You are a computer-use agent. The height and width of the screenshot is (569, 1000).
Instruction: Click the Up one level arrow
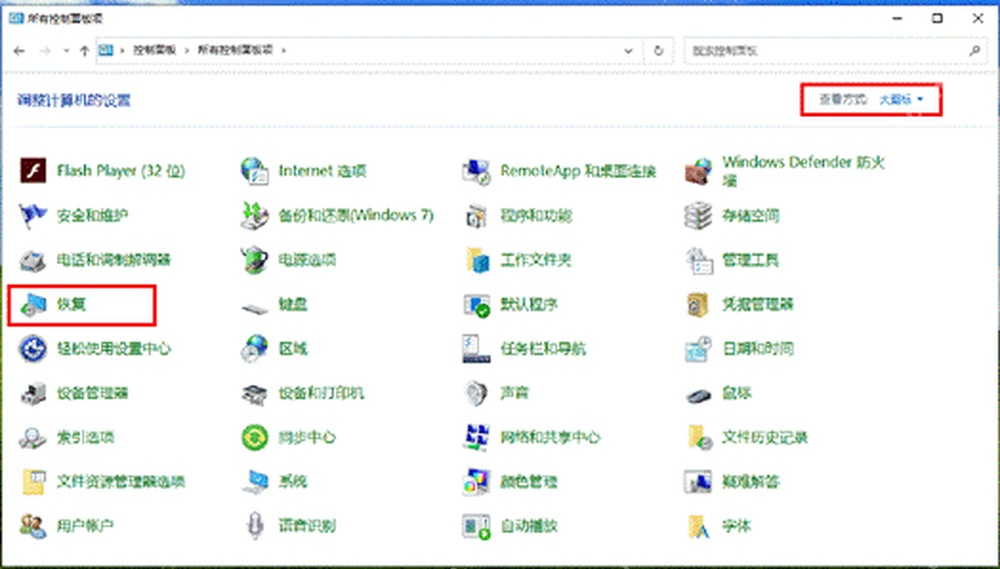84,50
